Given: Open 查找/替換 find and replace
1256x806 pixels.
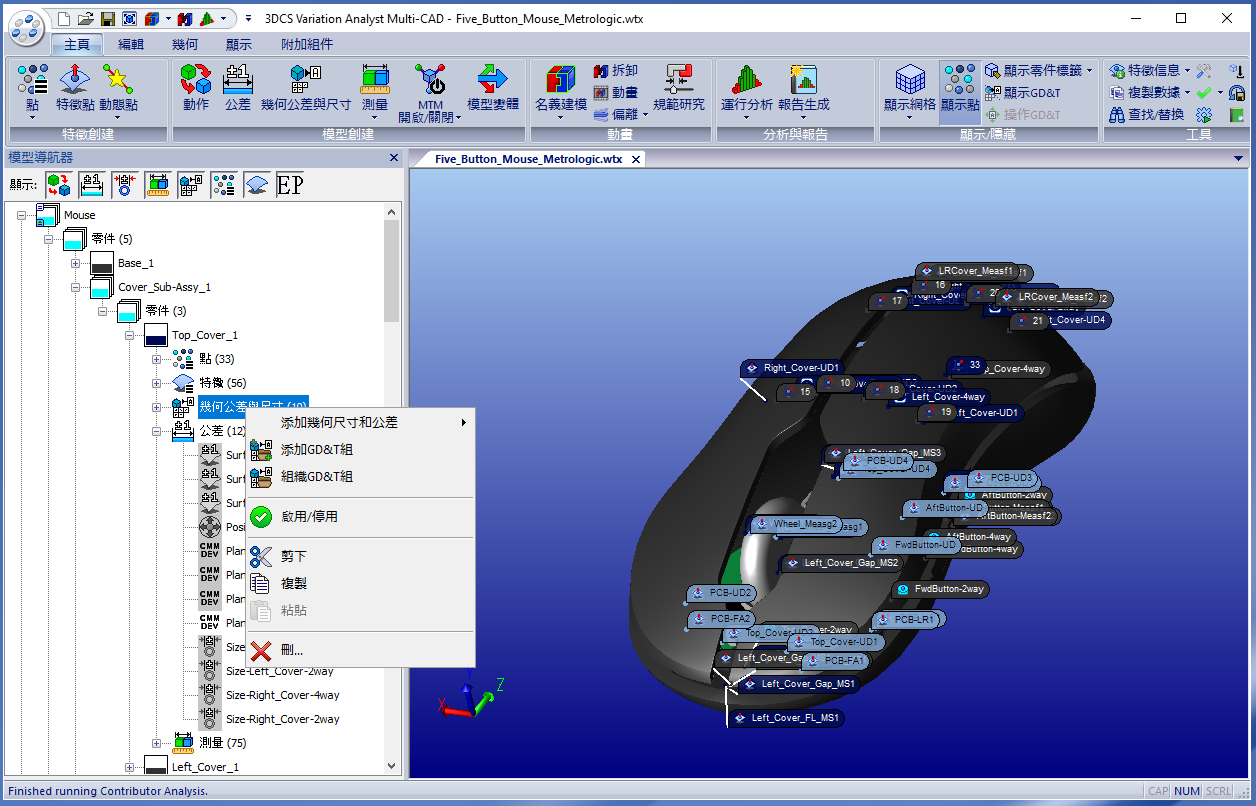Looking at the screenshot, I should pos(1146,115).
